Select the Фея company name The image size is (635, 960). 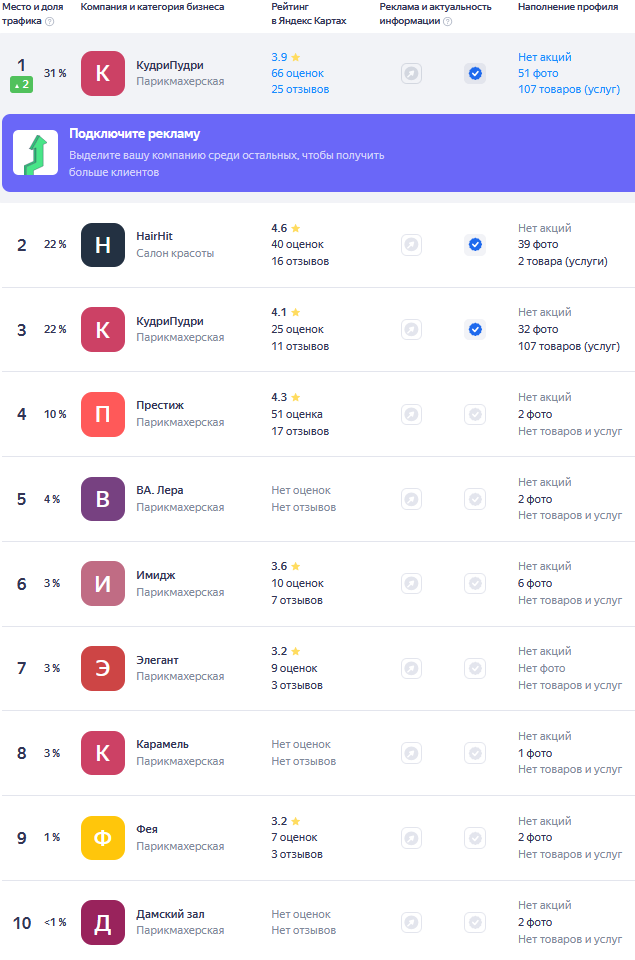pos(147,829)
